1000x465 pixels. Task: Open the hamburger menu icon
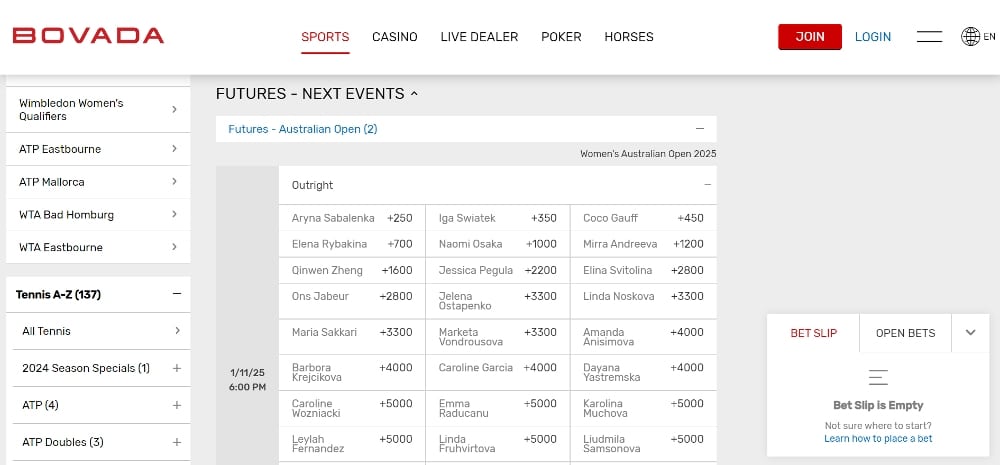coord(929,37)
